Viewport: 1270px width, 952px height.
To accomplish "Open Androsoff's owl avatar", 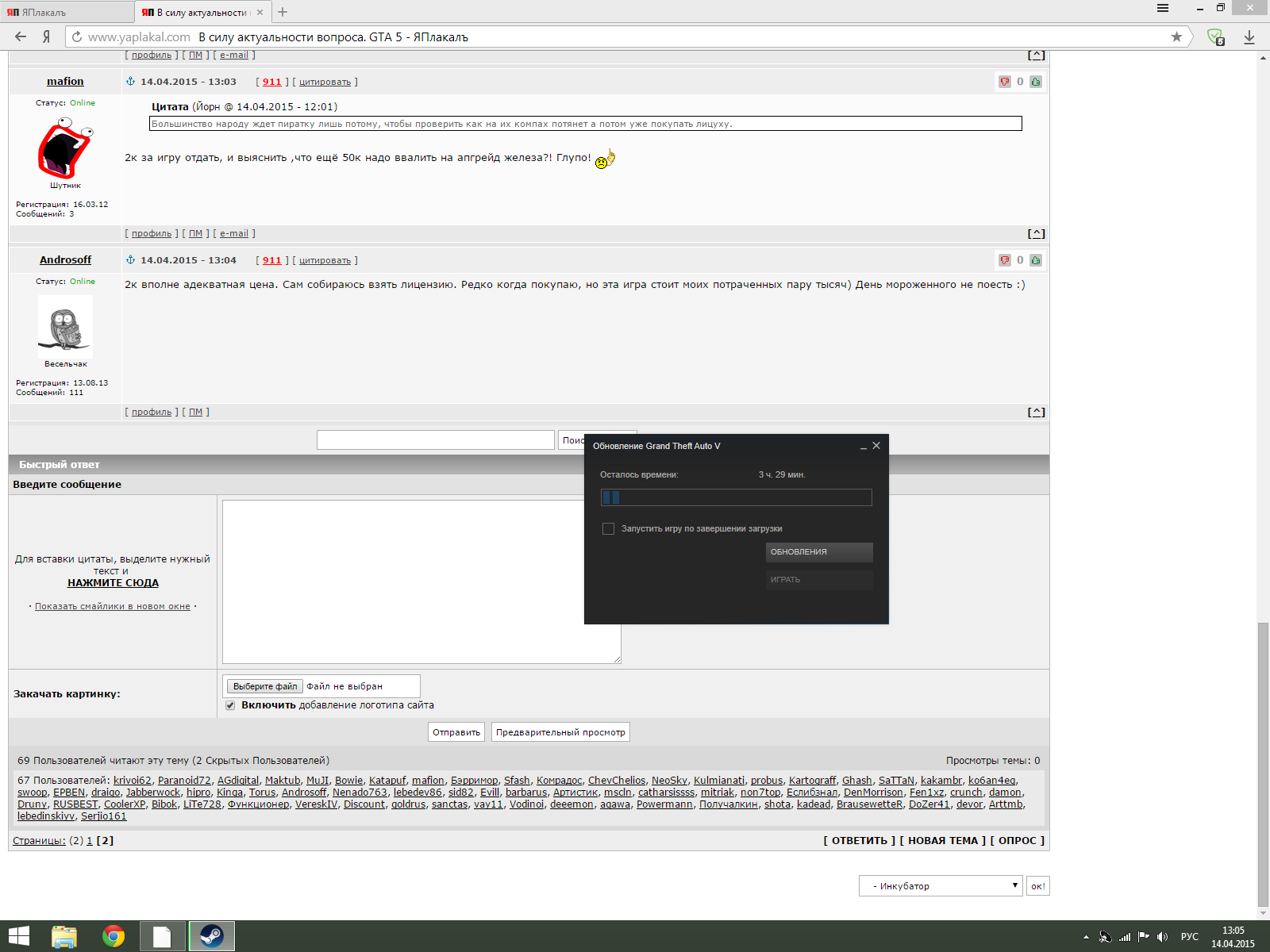I will point(65,327).
